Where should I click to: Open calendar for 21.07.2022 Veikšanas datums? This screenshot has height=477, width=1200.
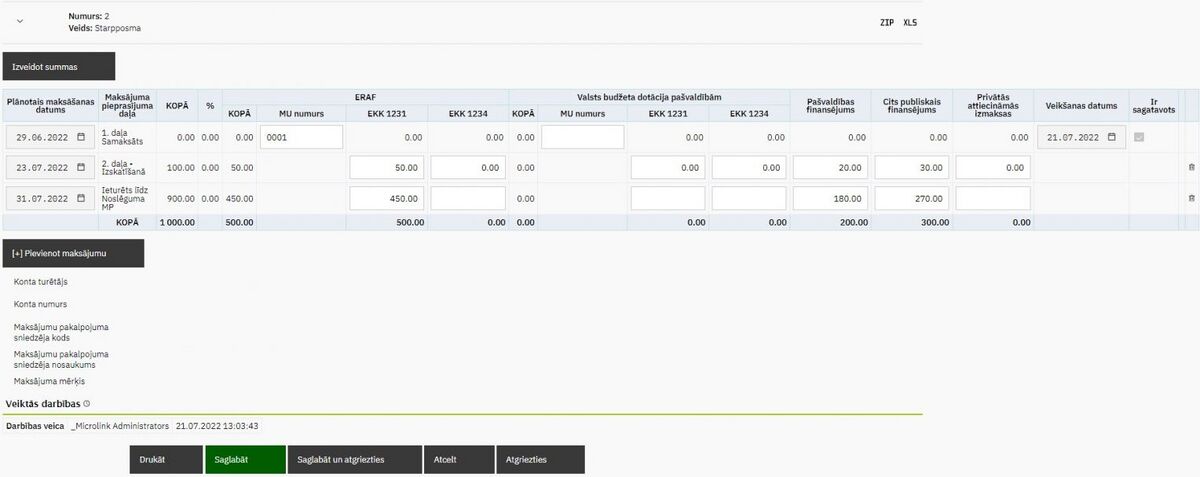click(x=1111, y=137)
